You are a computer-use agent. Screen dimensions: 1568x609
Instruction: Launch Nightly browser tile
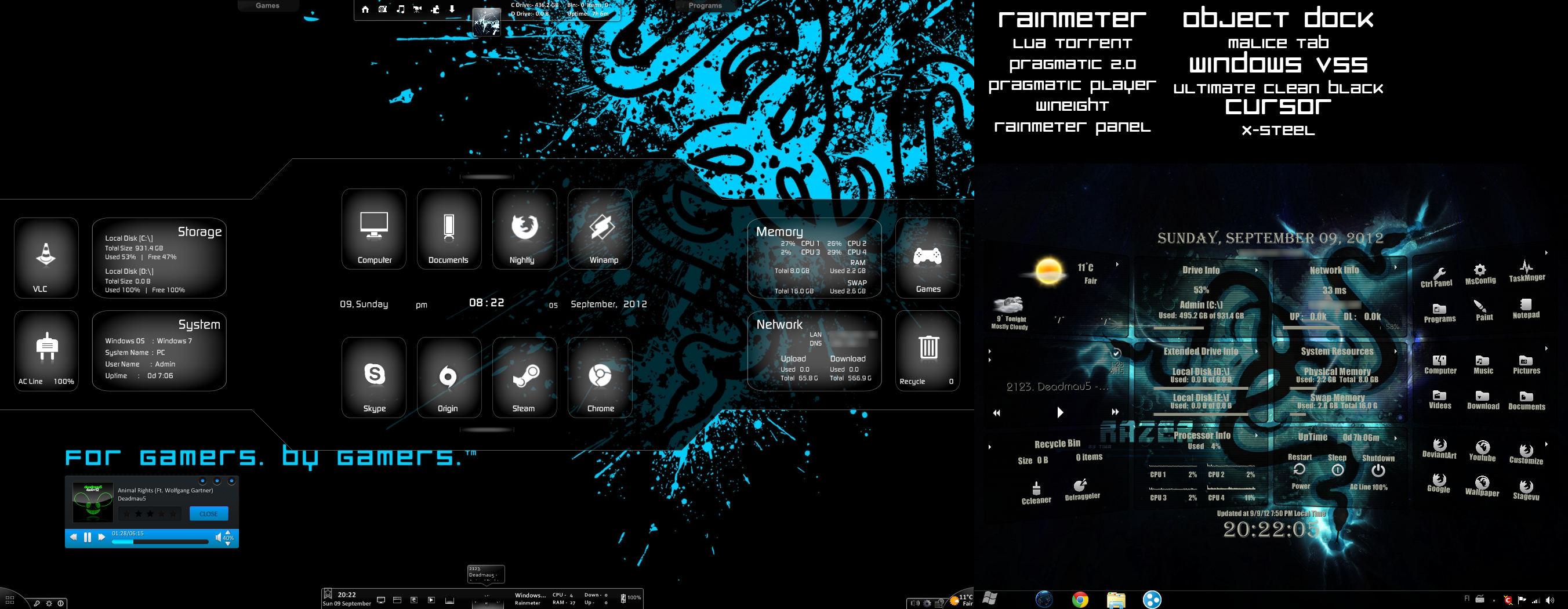(524, 229)
